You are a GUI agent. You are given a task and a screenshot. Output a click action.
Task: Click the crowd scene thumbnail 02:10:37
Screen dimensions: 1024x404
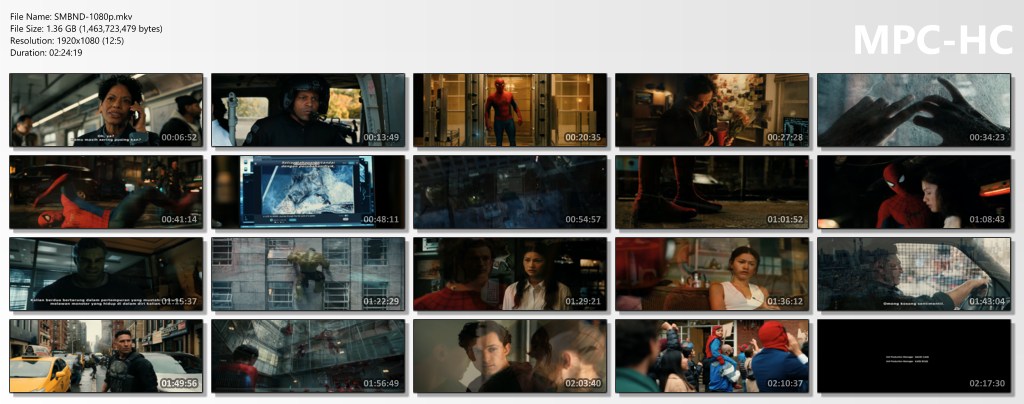[x=712, y=356]
